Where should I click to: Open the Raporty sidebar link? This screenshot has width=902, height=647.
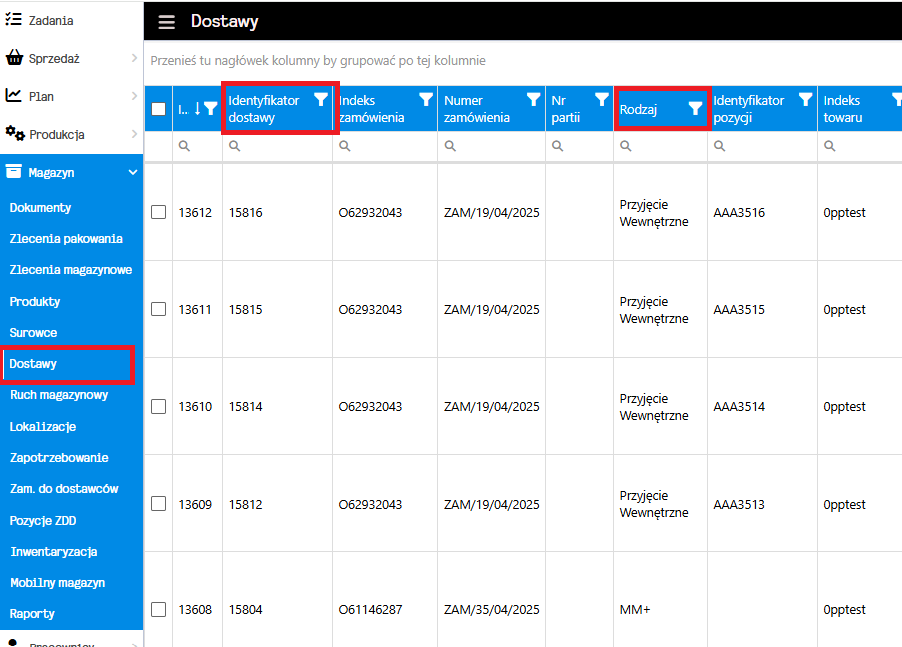pos(32,613)
